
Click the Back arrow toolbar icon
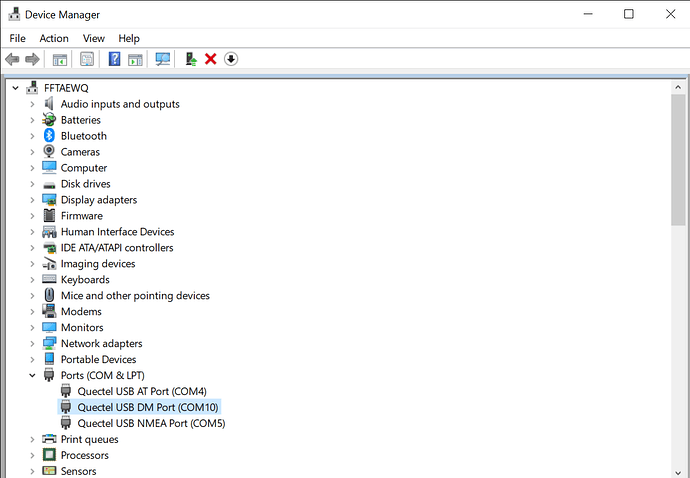pos(13,59)
